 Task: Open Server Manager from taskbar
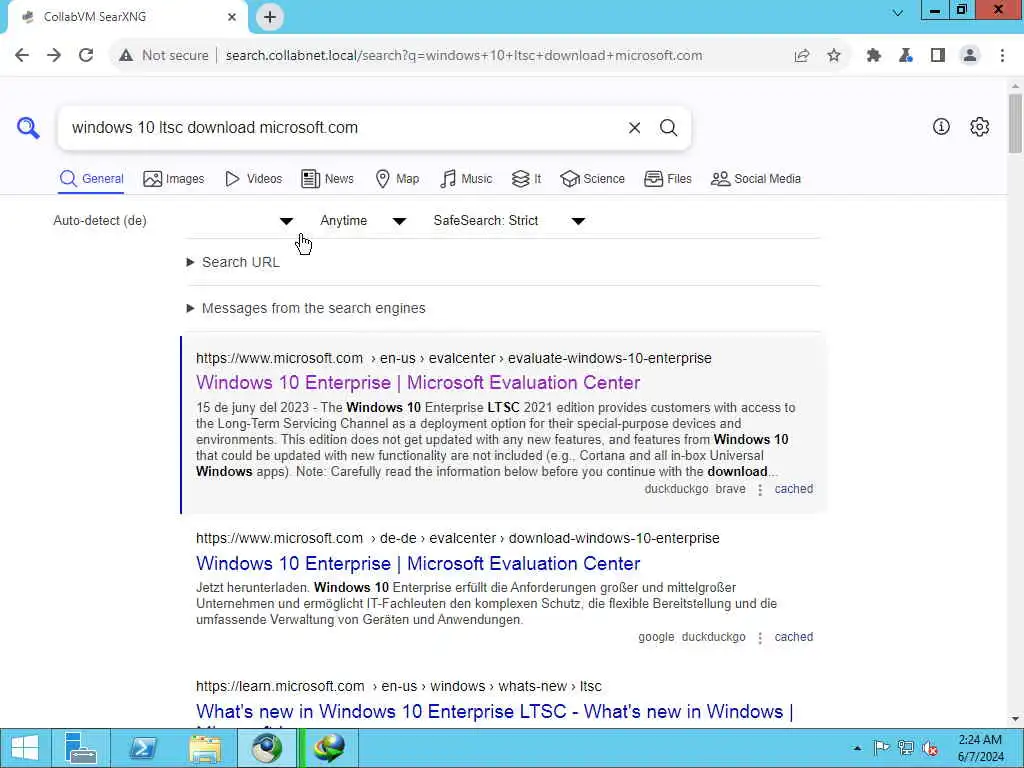(x=81, y=748)
